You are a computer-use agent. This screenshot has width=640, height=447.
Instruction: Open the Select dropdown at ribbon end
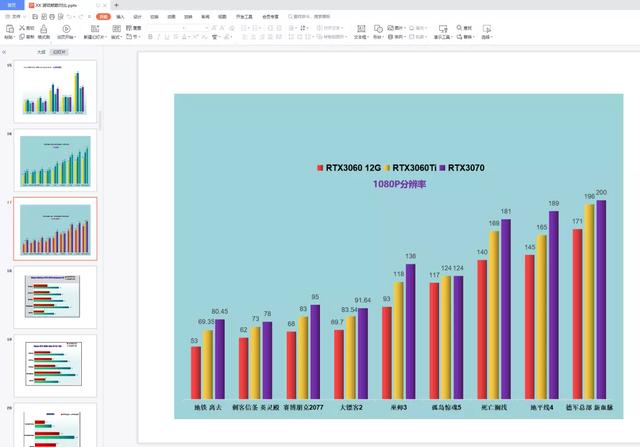[x=487, y=37]
